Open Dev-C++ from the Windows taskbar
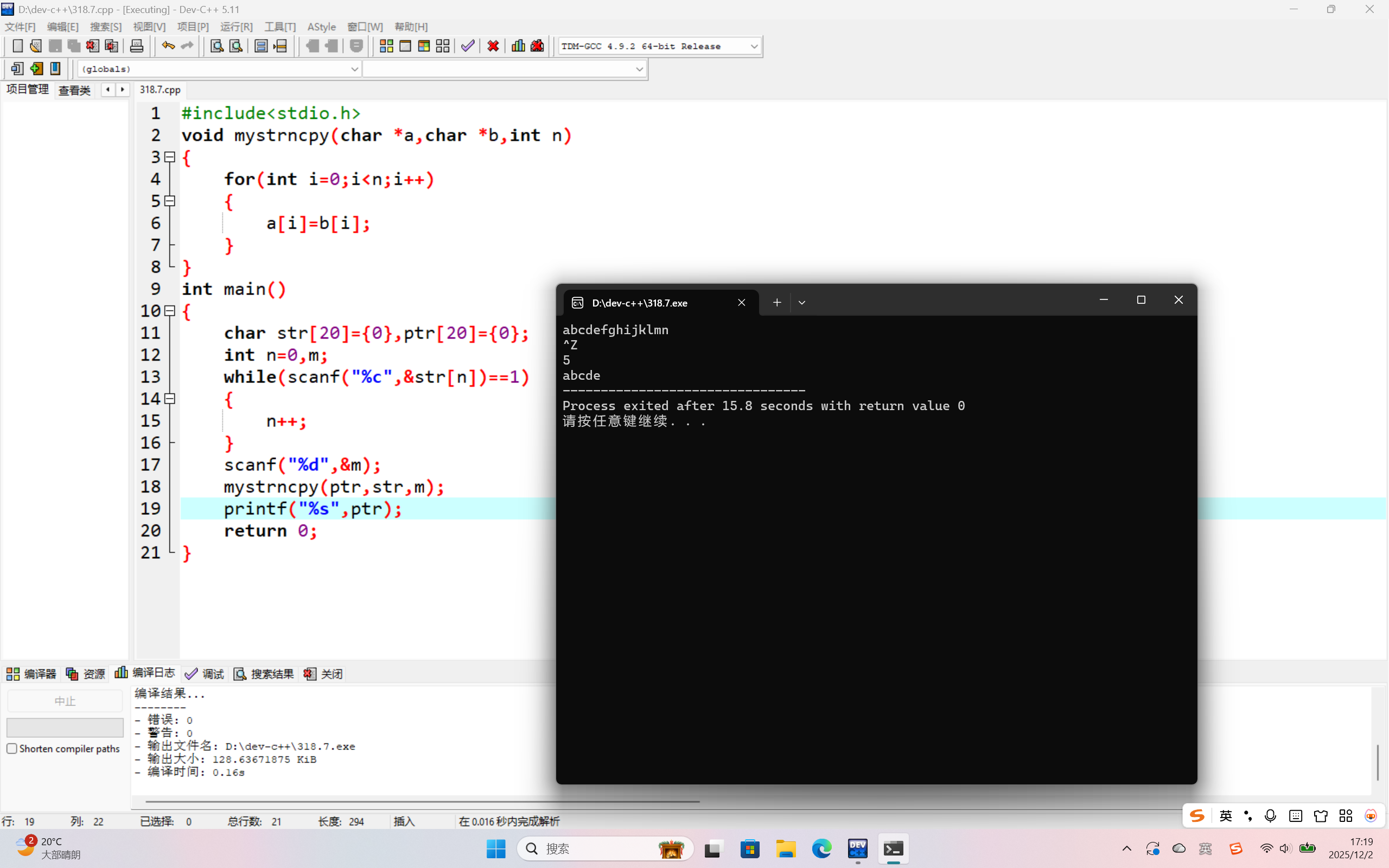 click(x=857, y=848)
